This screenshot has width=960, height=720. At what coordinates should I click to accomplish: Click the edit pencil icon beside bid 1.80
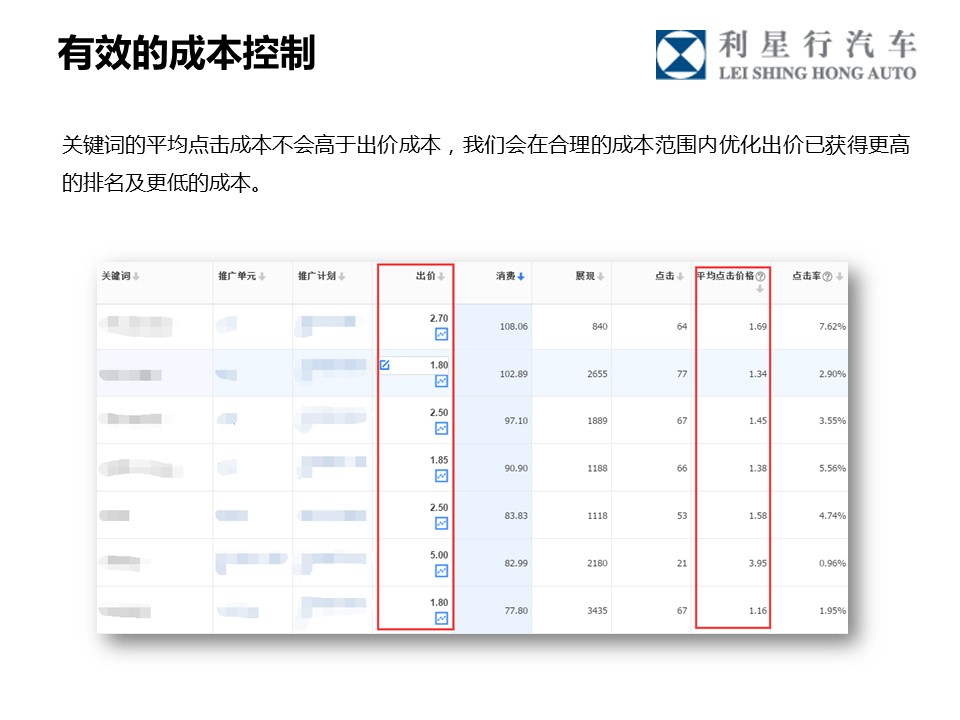point(384,365)
